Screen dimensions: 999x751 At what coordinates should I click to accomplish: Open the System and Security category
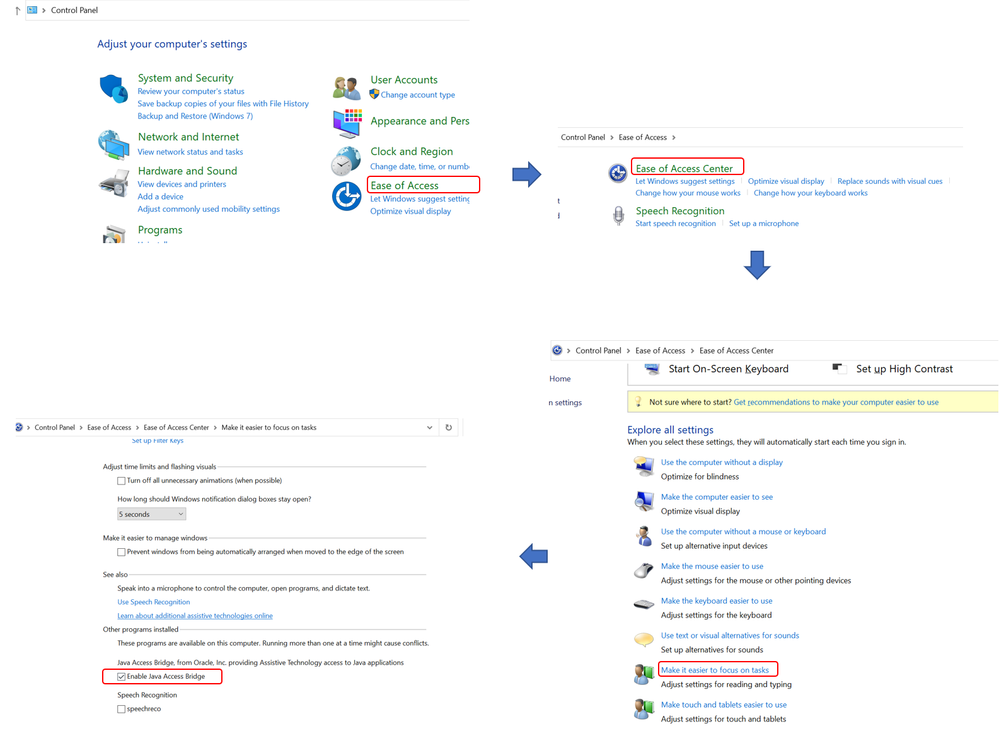pos(185,78)
